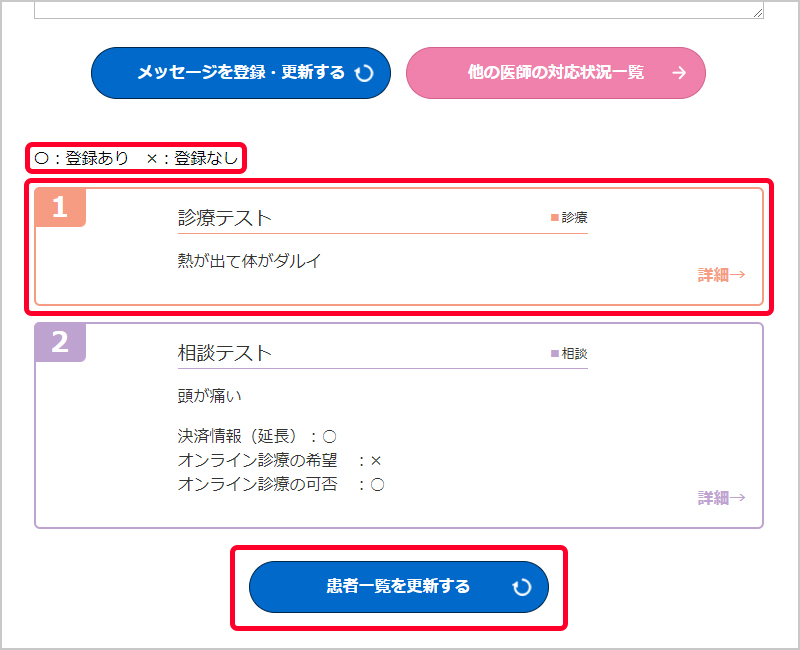The image size is (800, 650).
Task: Click the 熱が出て体がダルイ symptom text
Action: [250, 261]
